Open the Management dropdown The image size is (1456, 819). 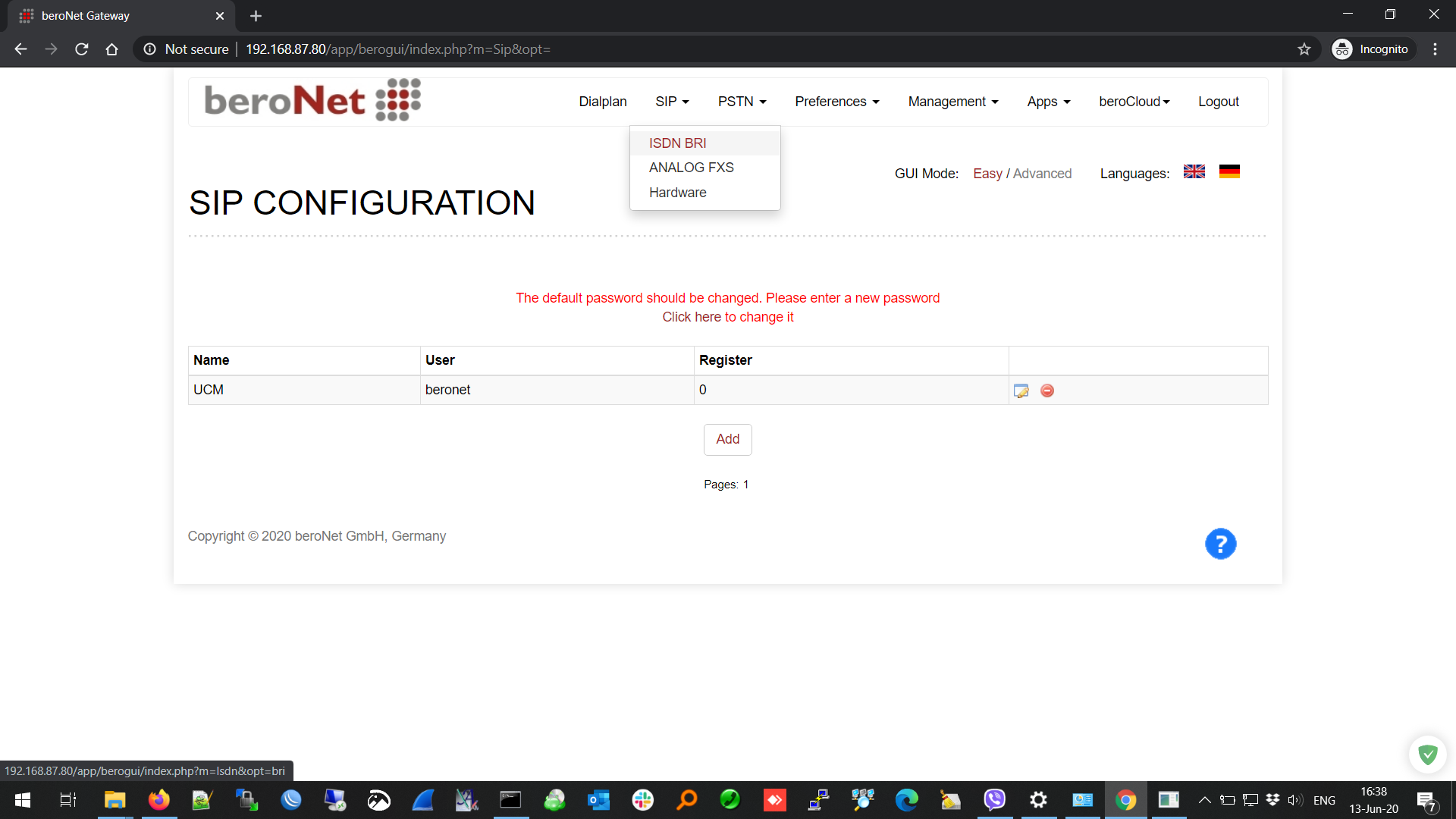(952, 102)
